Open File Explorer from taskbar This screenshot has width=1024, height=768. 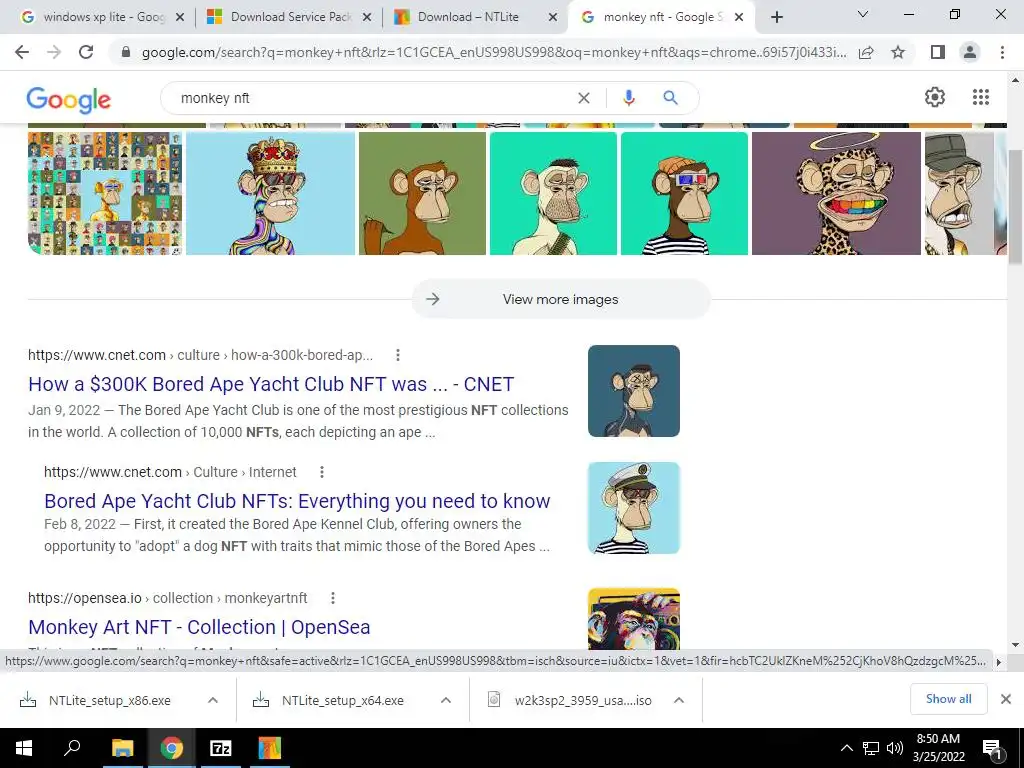(122, 748)
